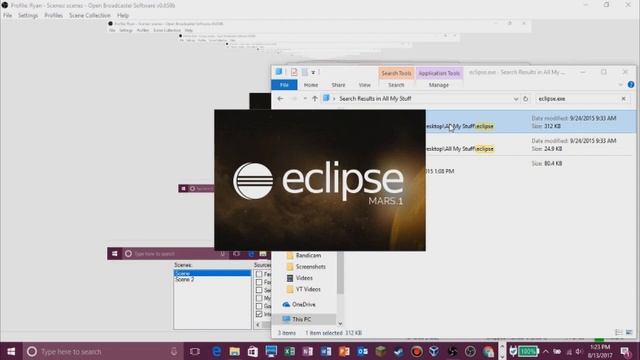
Task: Expand address bar history dropdown
Action: [516, 99]
